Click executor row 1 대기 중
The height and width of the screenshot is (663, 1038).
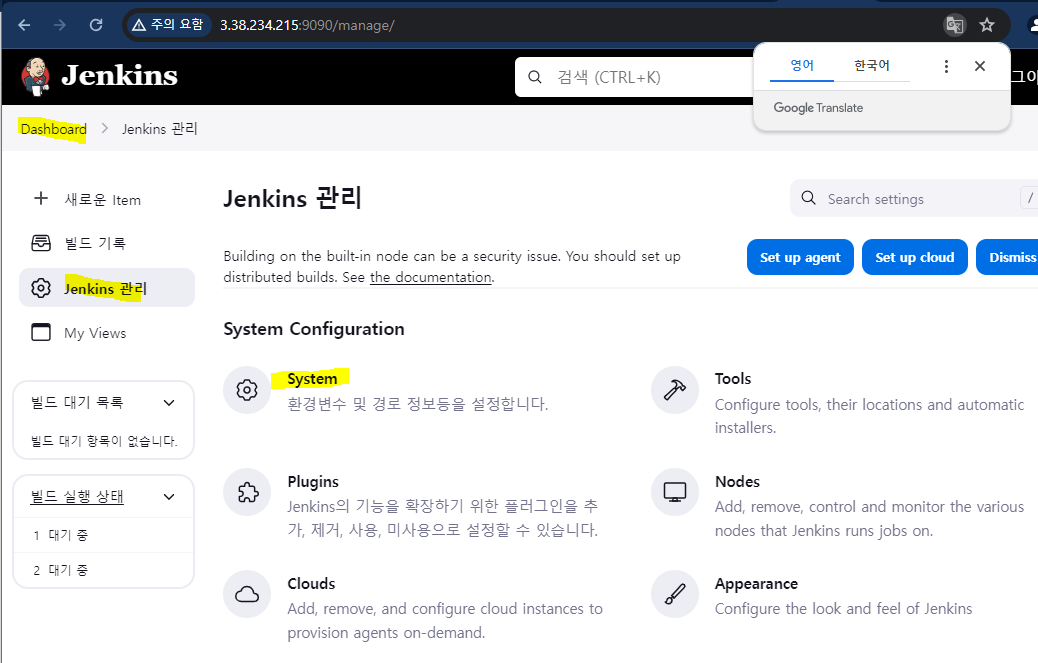(104, 535)
